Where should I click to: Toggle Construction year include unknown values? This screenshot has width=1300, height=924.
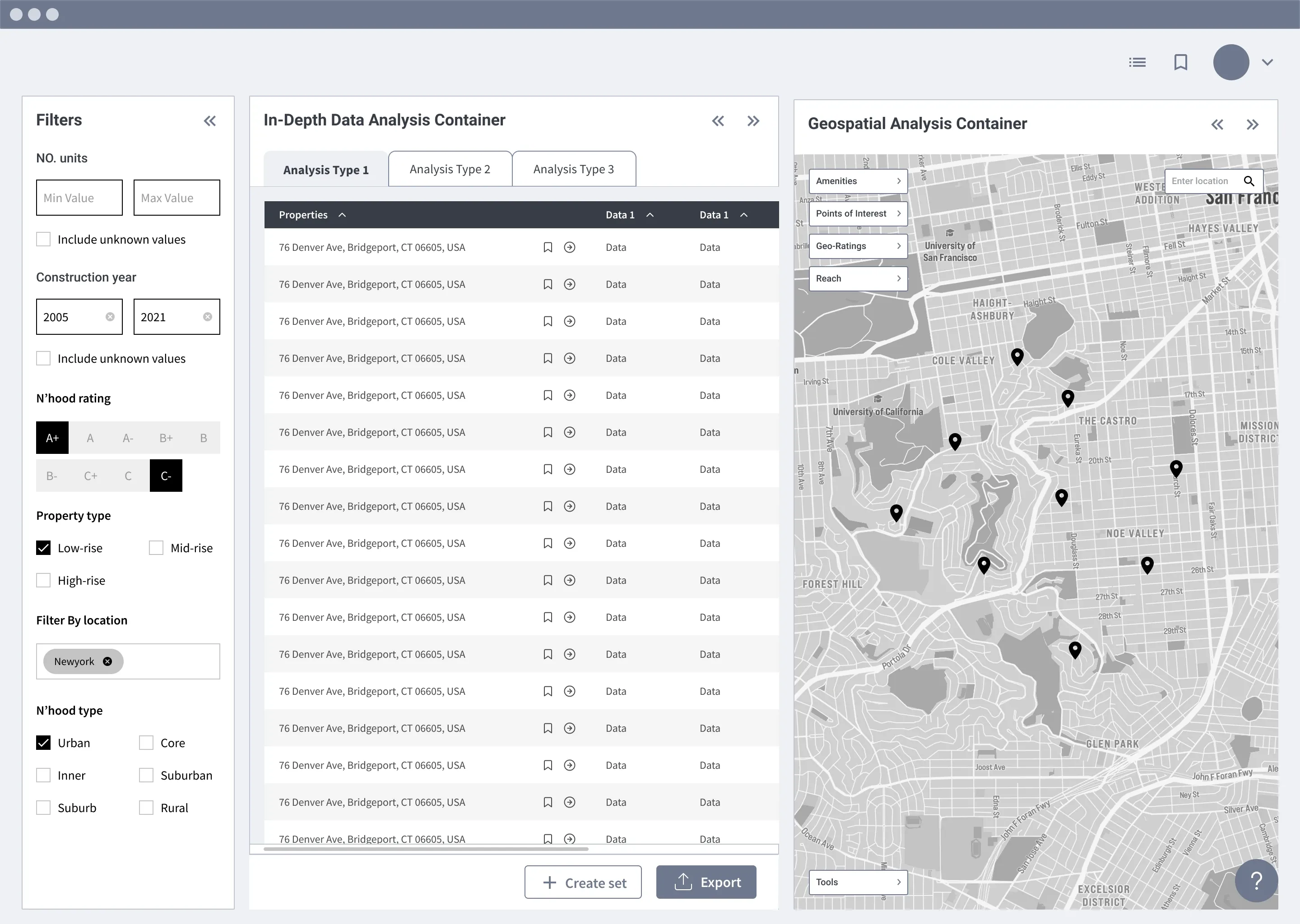(43, 358)
